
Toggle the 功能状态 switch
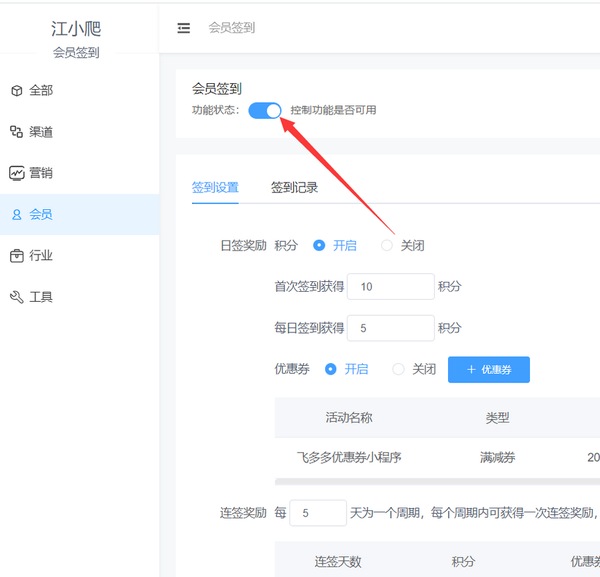pyautogui.click(x=265, y=111)
